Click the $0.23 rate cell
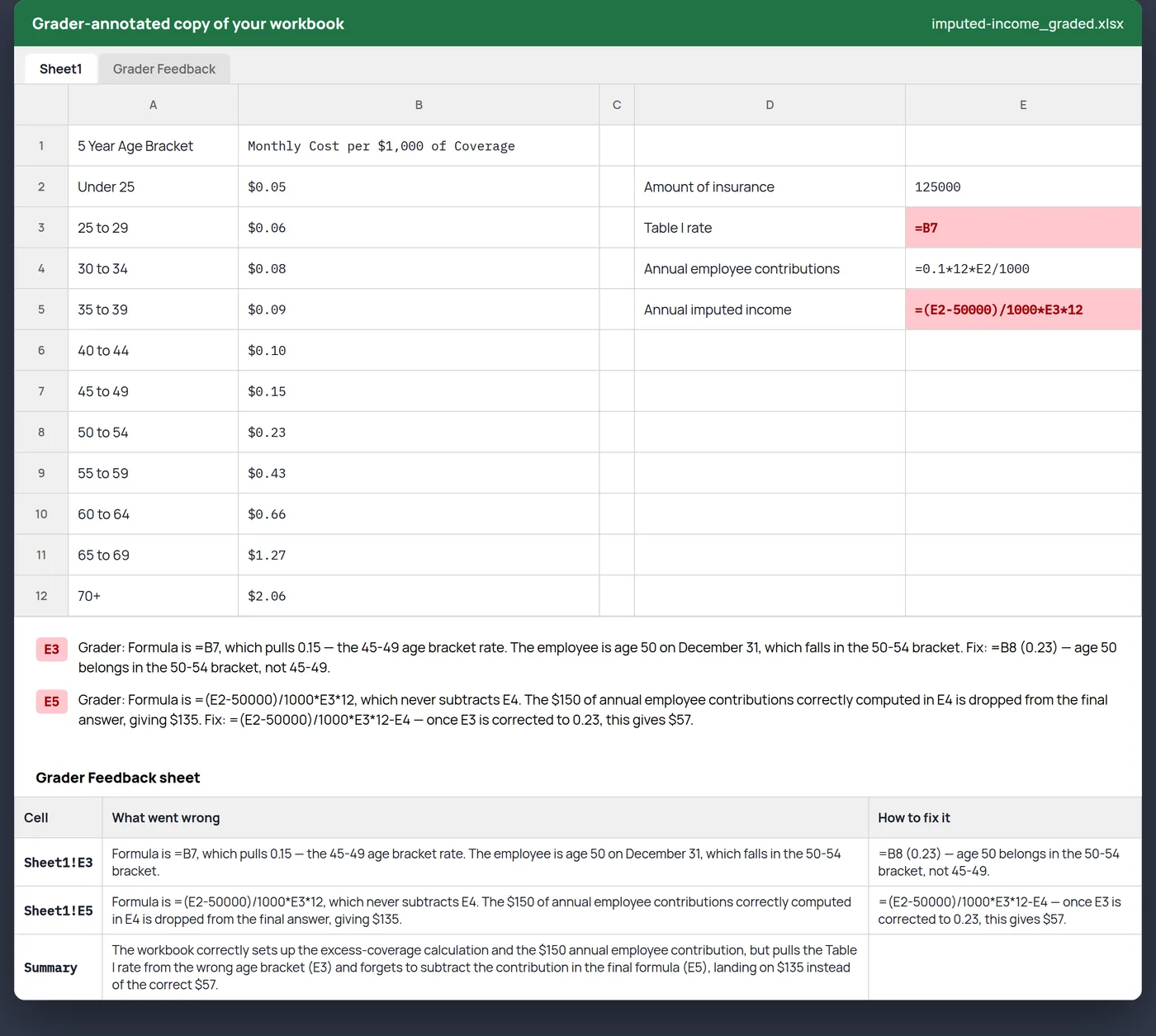Viewport: 1156px width, 1036px height. pos(419,433)
